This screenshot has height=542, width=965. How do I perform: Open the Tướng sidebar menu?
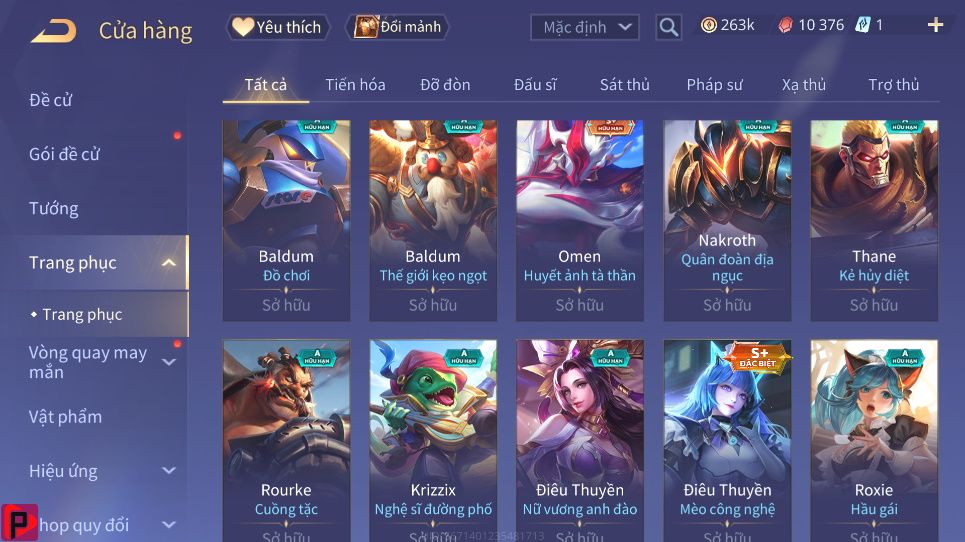(x=54, y=209)
